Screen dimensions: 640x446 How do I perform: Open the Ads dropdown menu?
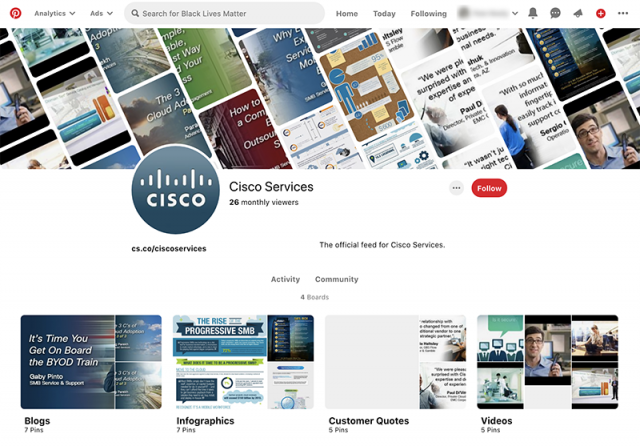click(101, 13)
